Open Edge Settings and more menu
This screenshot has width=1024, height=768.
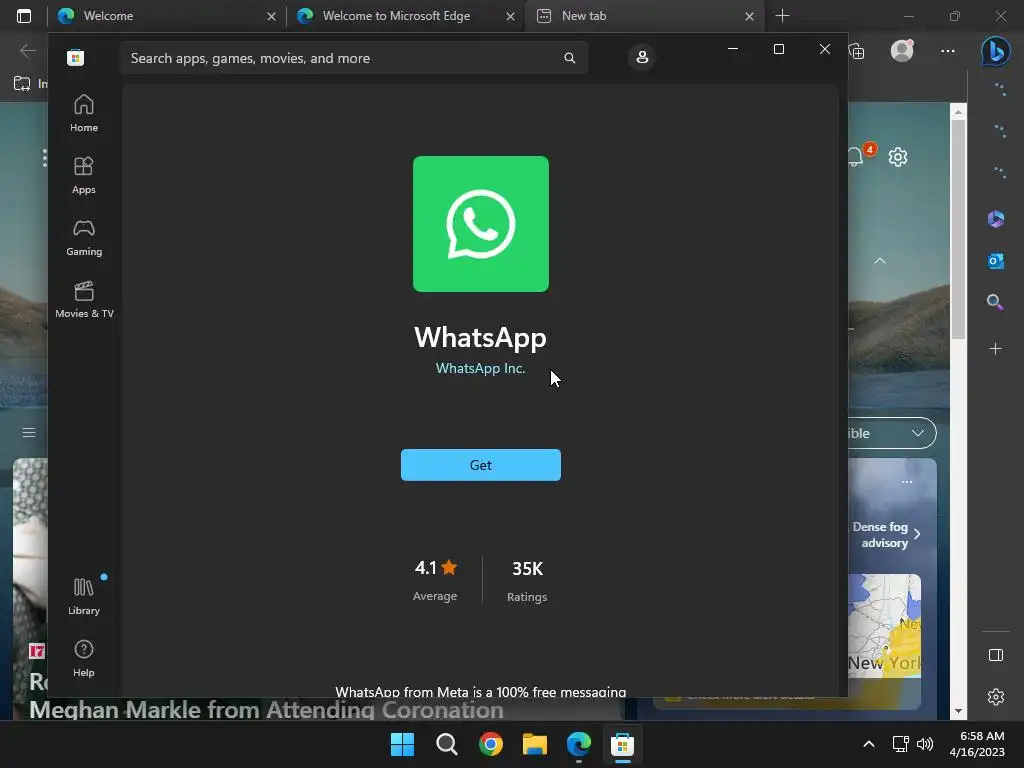click(x=948, y=50)
